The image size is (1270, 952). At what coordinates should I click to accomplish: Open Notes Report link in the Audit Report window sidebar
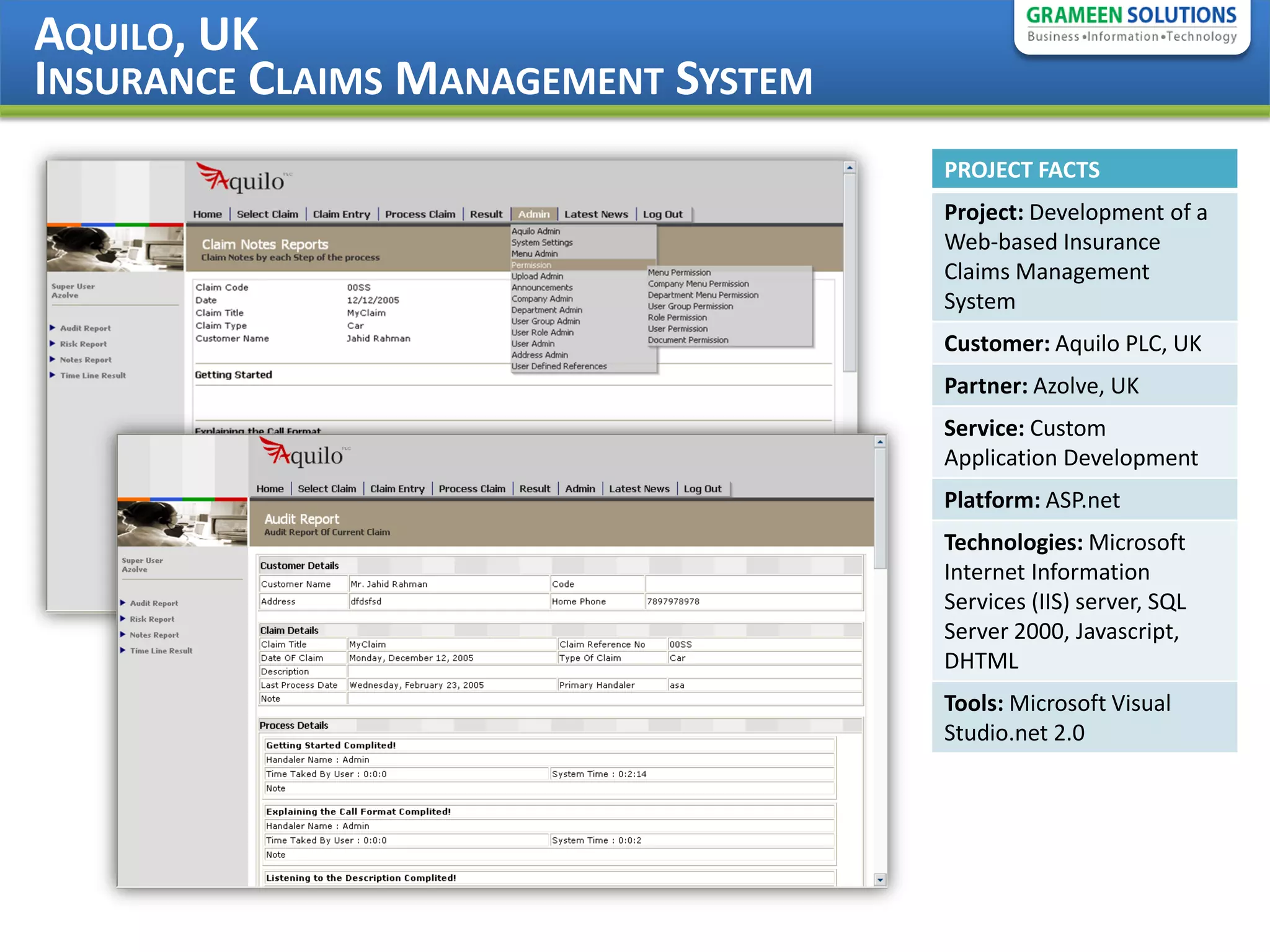click(x=154, y=635)
